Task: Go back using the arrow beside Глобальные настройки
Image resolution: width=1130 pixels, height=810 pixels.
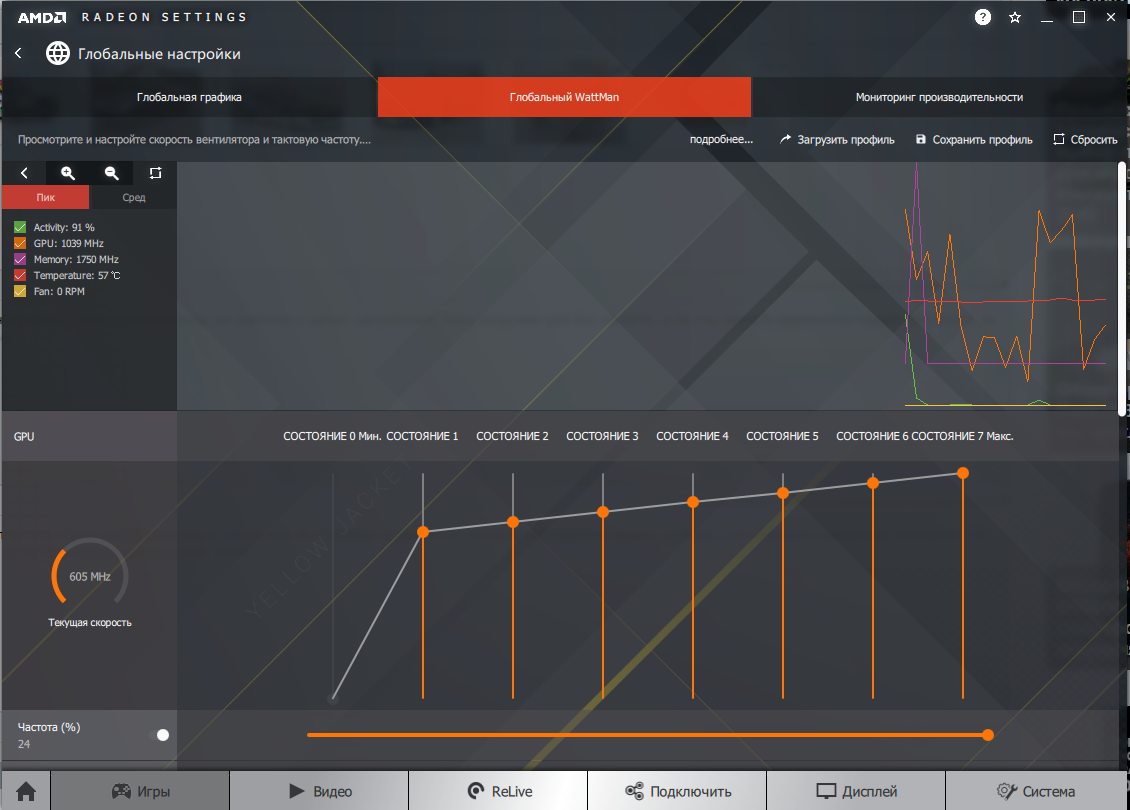Action: click(18, 53)
